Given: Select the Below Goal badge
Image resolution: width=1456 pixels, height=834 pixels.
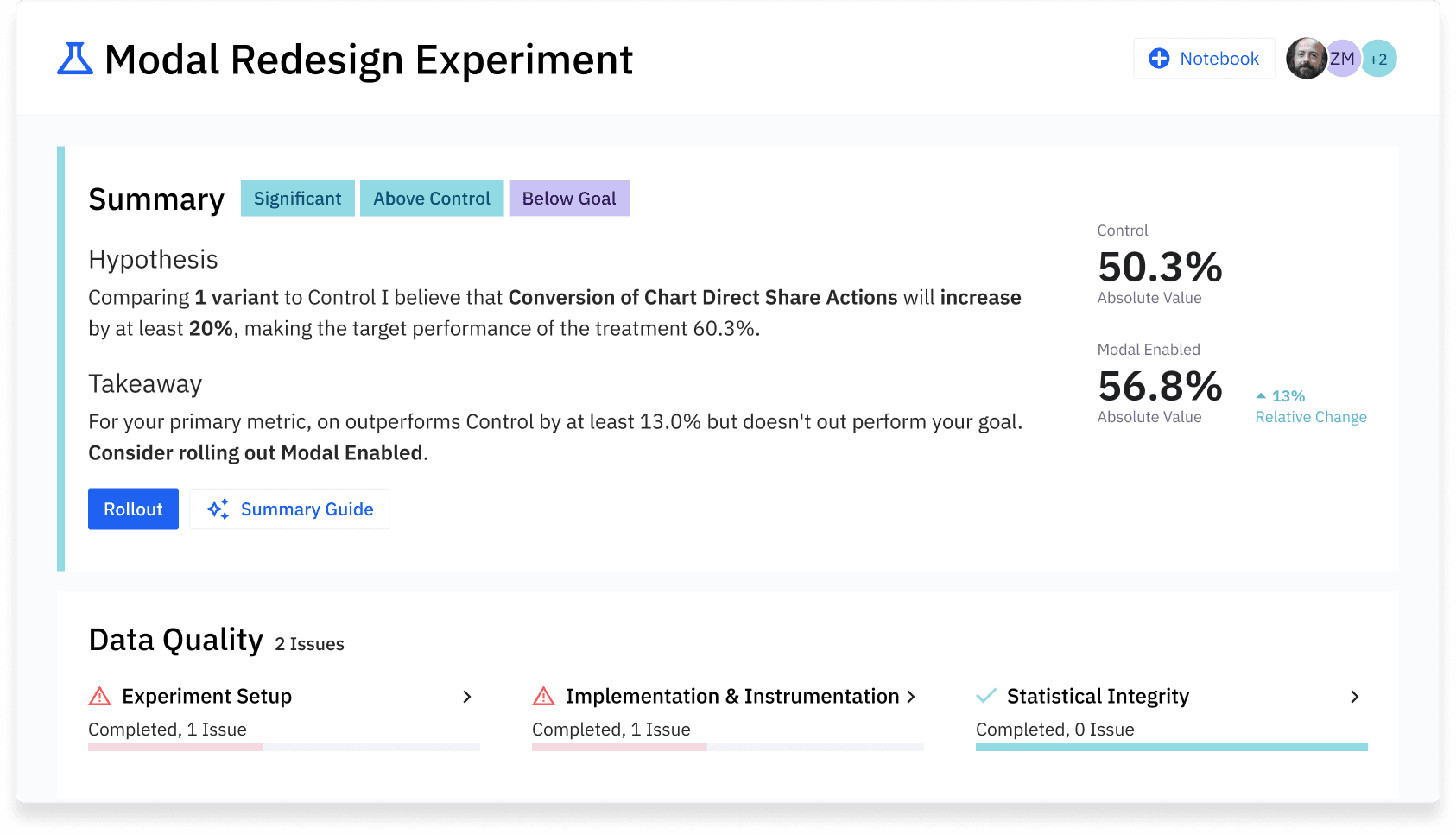Looking at the screenshot, I should coord(568,198).
